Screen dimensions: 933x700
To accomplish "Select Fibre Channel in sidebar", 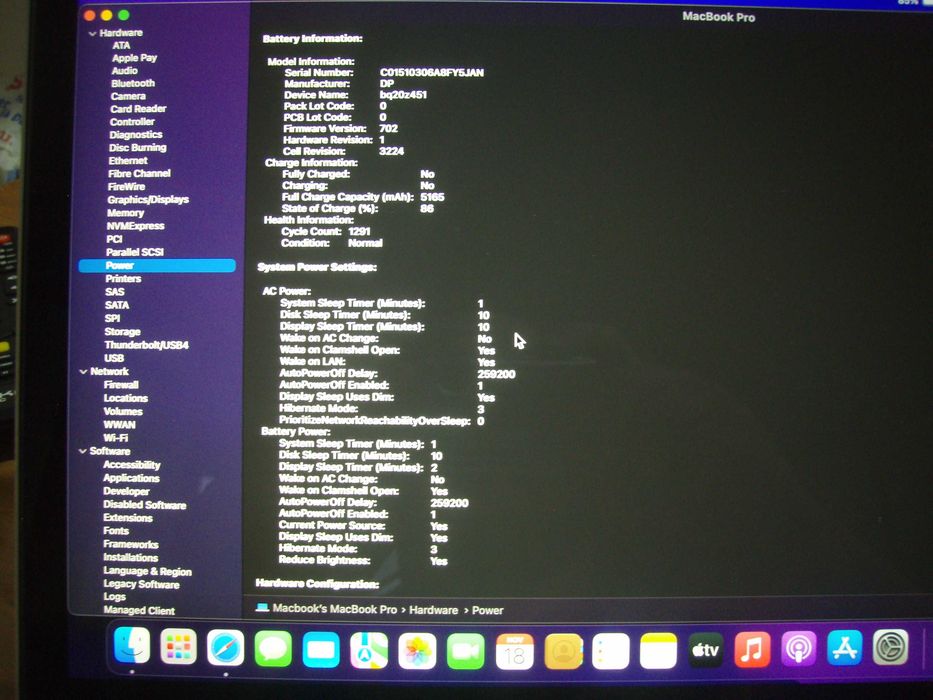I will click(139, 174).
